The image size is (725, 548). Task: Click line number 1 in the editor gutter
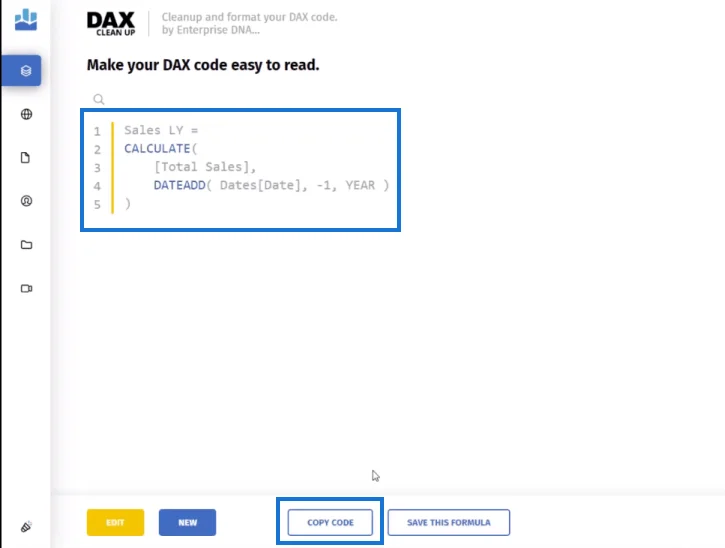(97, 131)
